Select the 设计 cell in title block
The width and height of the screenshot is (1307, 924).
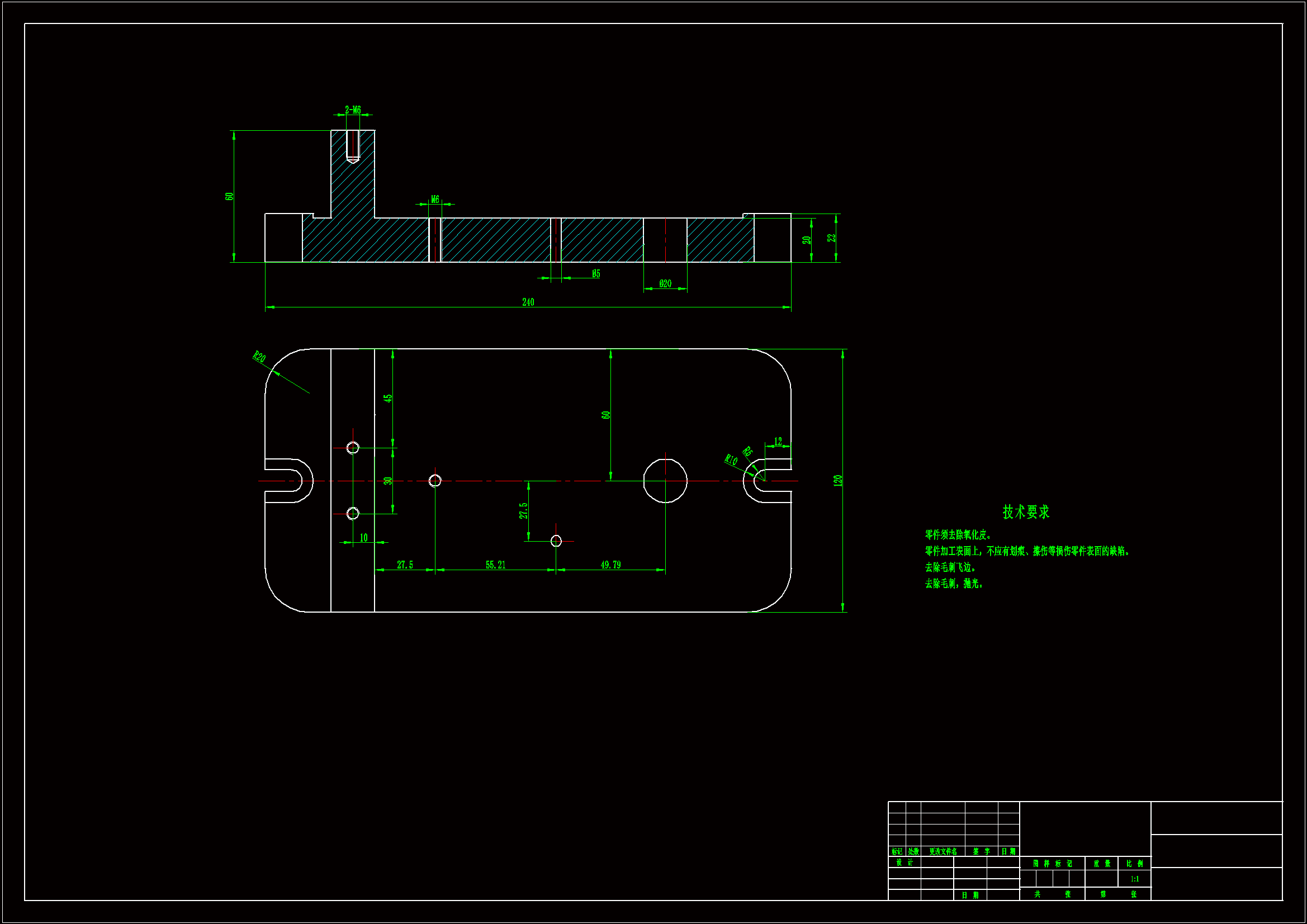point(904,863)
